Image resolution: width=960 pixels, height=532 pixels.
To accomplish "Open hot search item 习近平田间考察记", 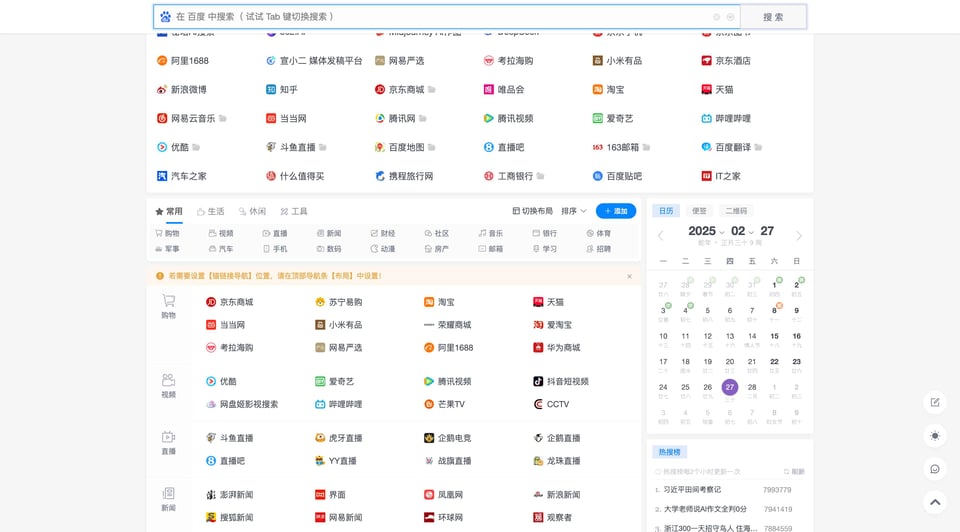I will (692, 490).
